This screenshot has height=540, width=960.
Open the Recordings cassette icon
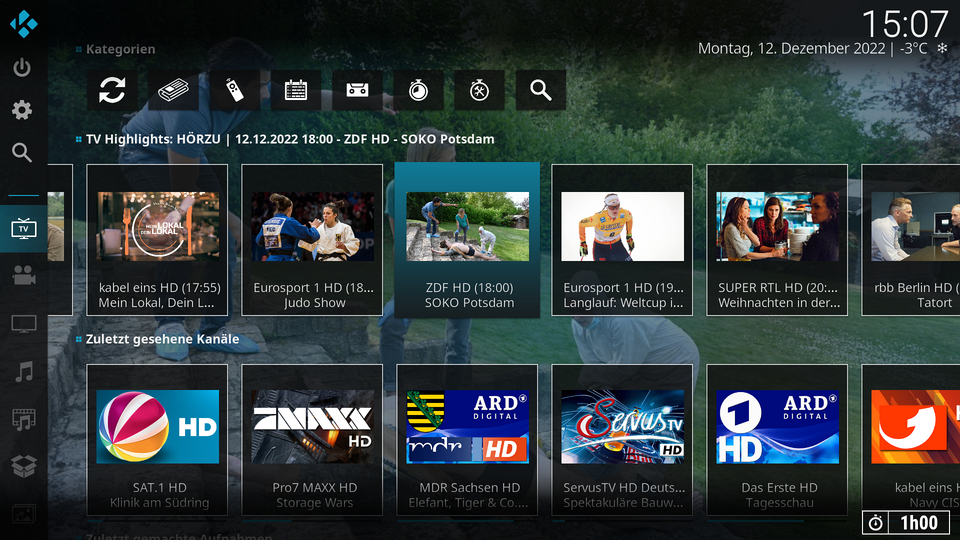[357, 90]
